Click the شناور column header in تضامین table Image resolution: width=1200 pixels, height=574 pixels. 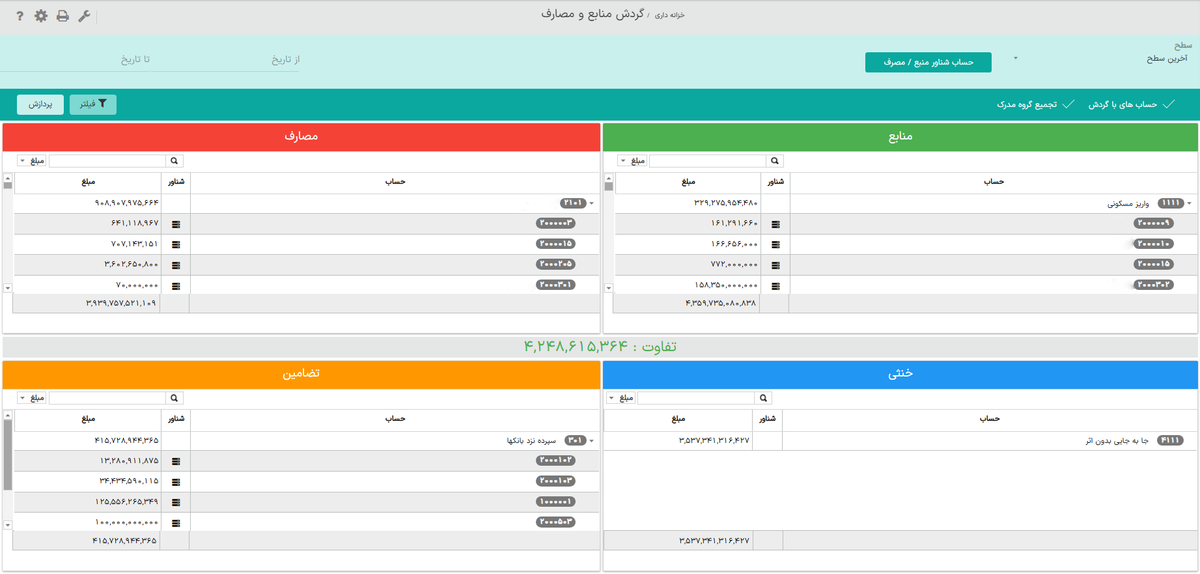175,419
